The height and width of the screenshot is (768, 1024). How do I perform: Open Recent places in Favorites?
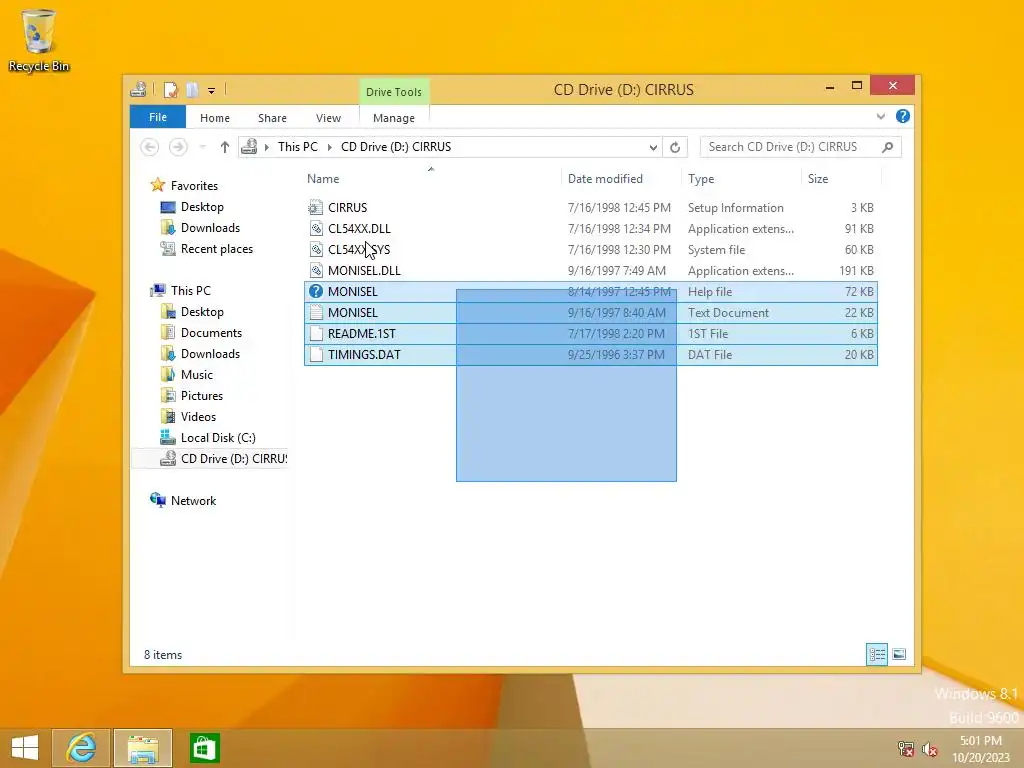pos(216,249)
